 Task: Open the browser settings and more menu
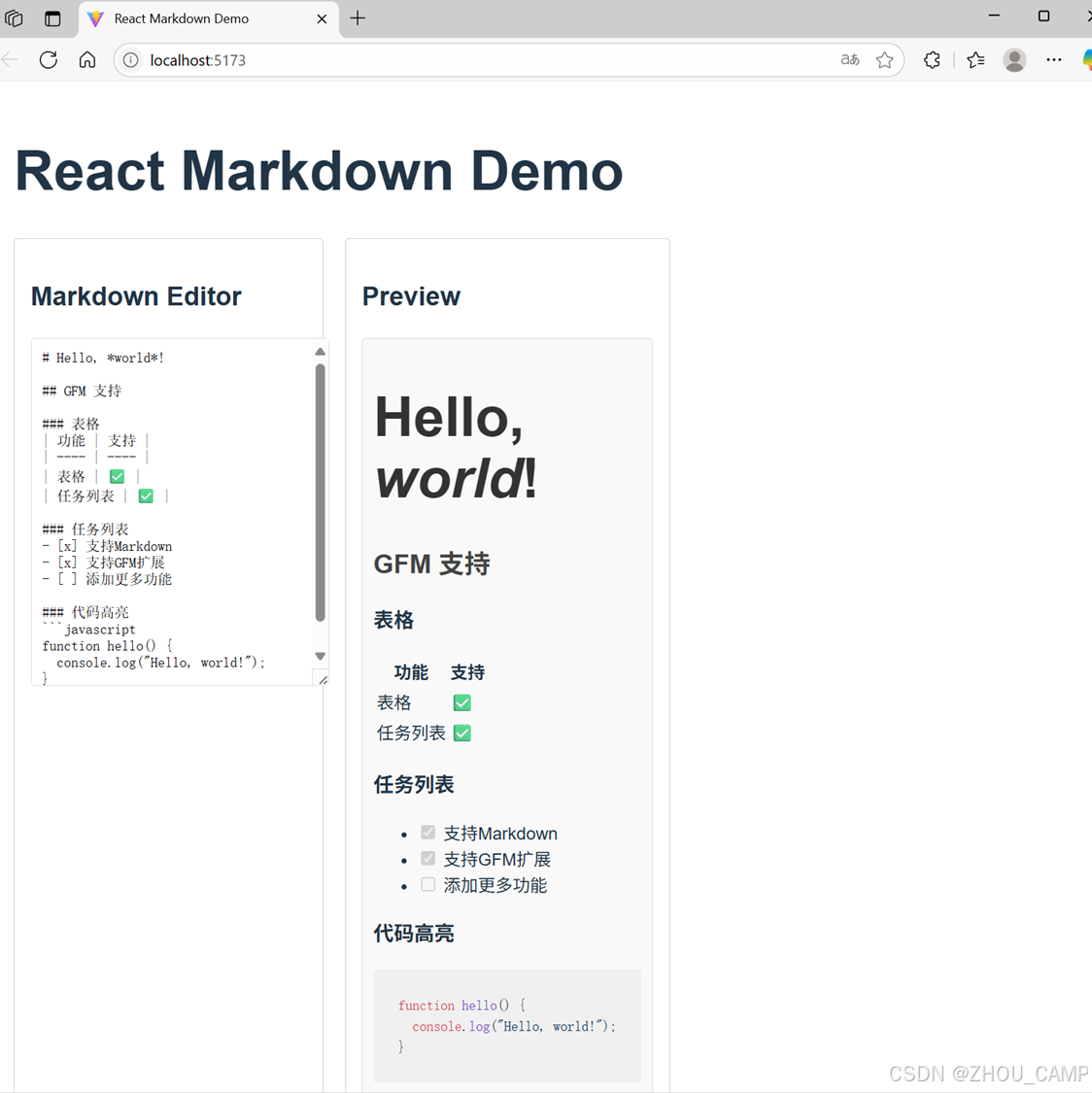click(1054, 60)
